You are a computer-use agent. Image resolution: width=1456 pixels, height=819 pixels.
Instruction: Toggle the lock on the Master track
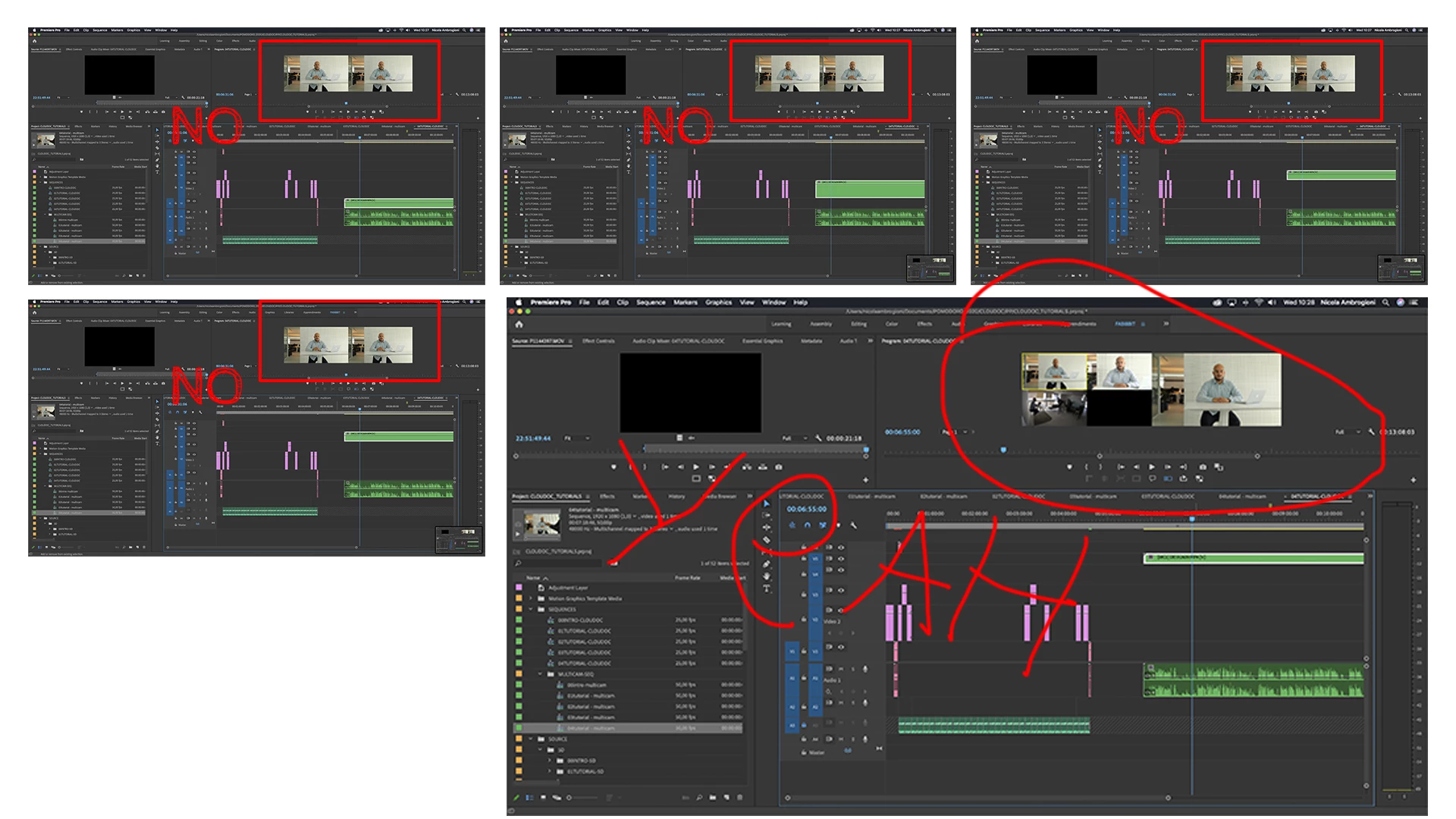(x=803, y=753)
